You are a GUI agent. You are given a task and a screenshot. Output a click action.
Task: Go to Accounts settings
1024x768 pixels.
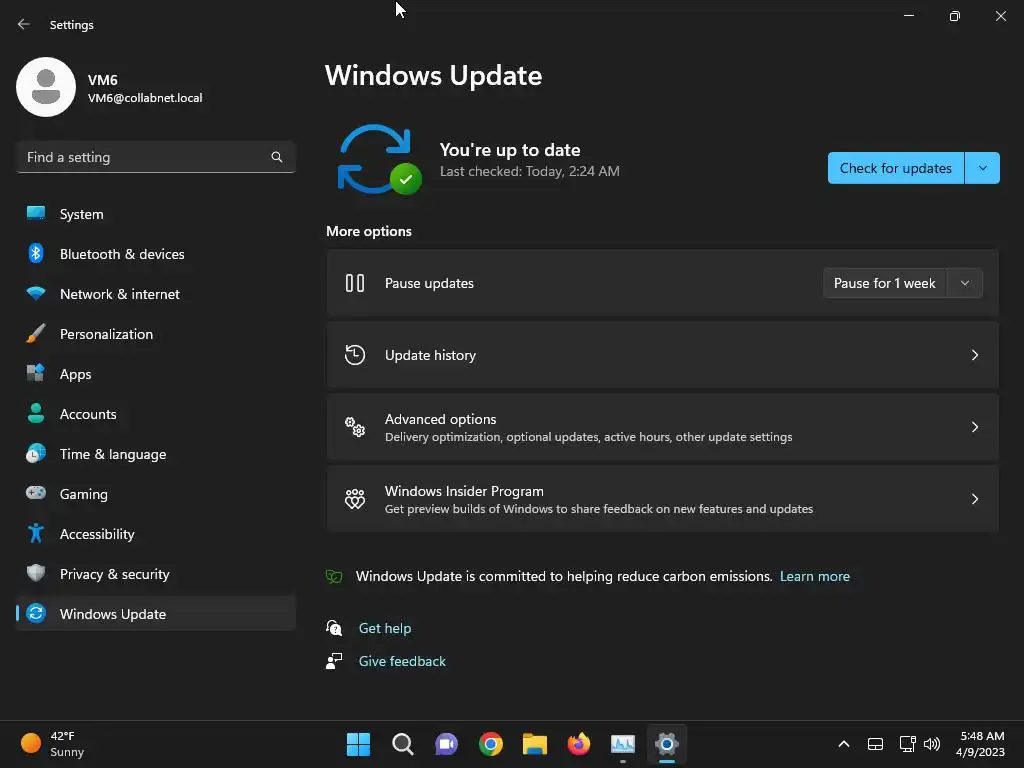pos(155,414)
